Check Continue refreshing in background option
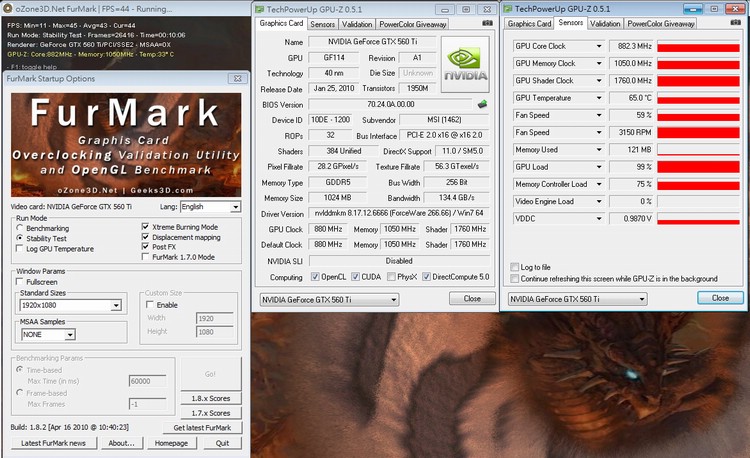 (515, 278)
